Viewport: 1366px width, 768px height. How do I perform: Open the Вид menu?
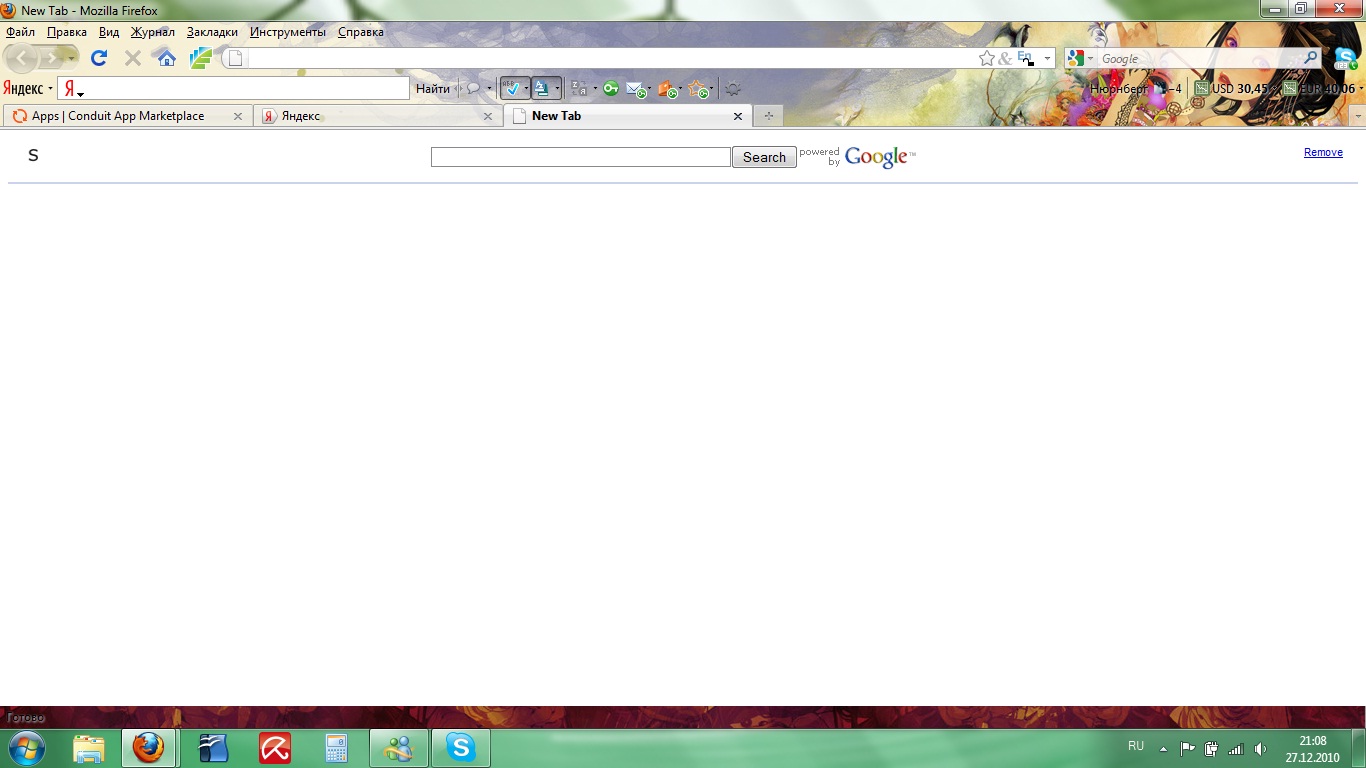click(x=109, y=32)
